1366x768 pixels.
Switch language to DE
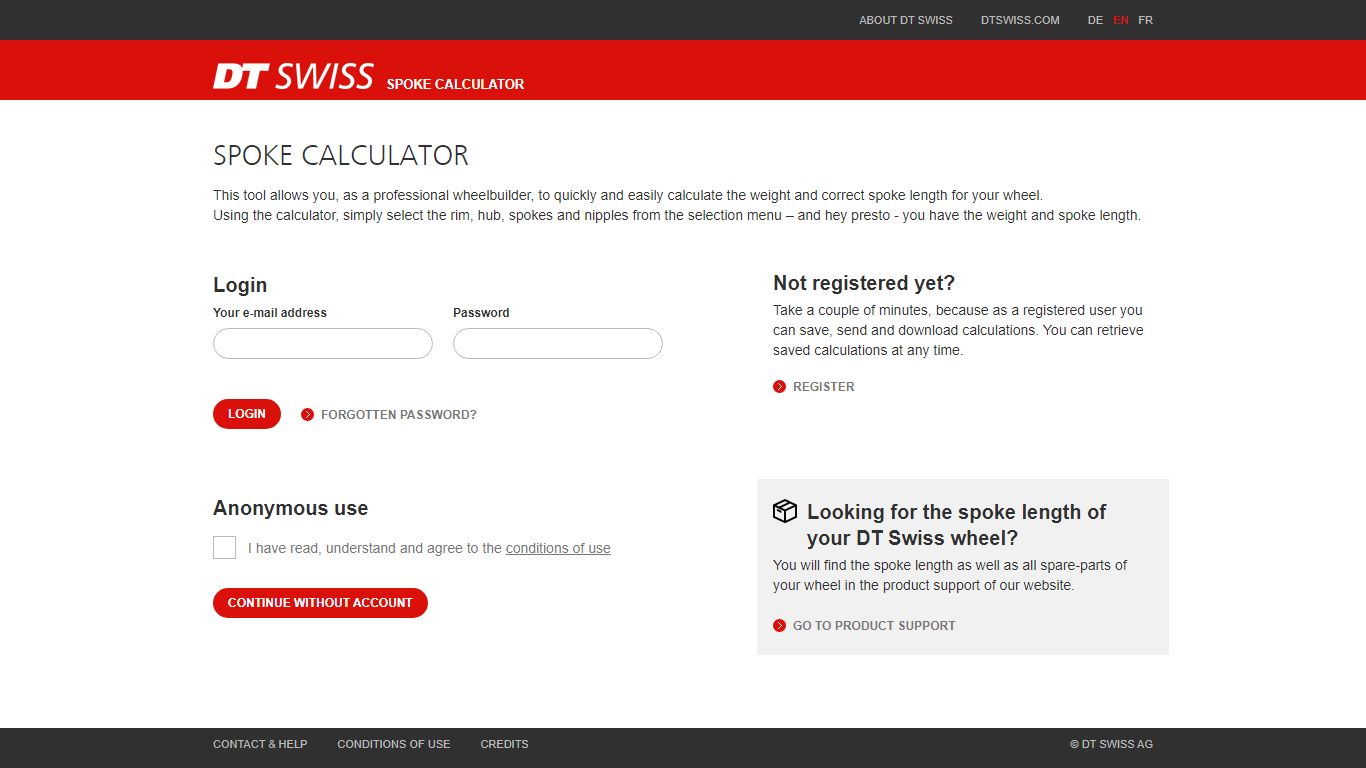coord(1095,20)
